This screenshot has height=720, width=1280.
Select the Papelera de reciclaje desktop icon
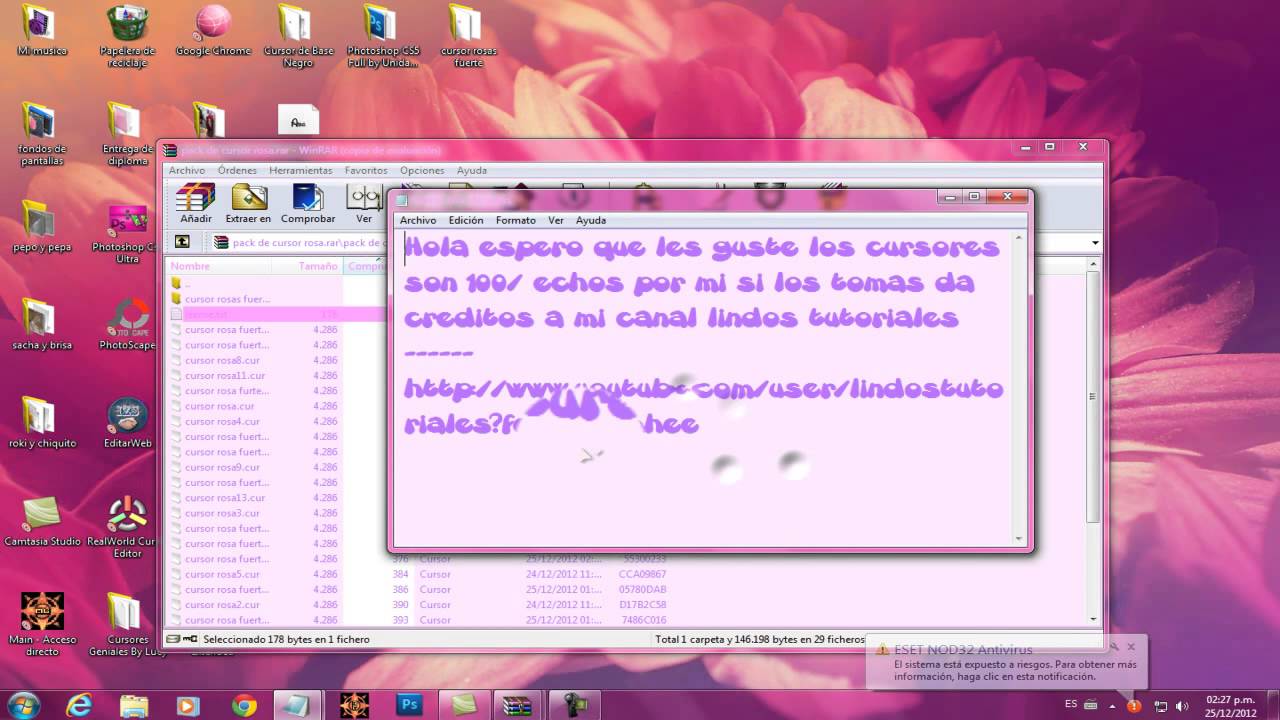(x=127, y=37)
